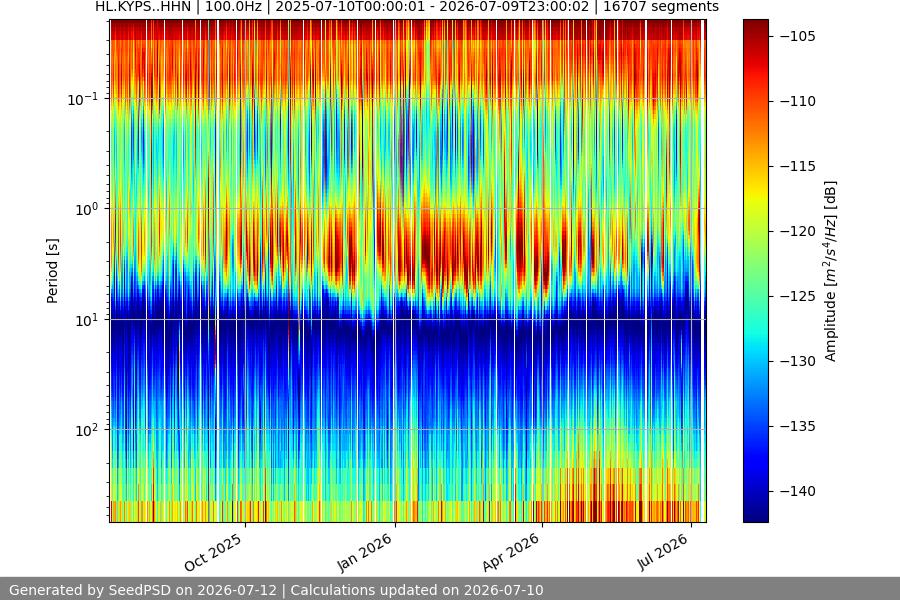Viewport: 900px width, 600px height.
Task: Click the −135 colorbar tick label
Action: (798, 426)
